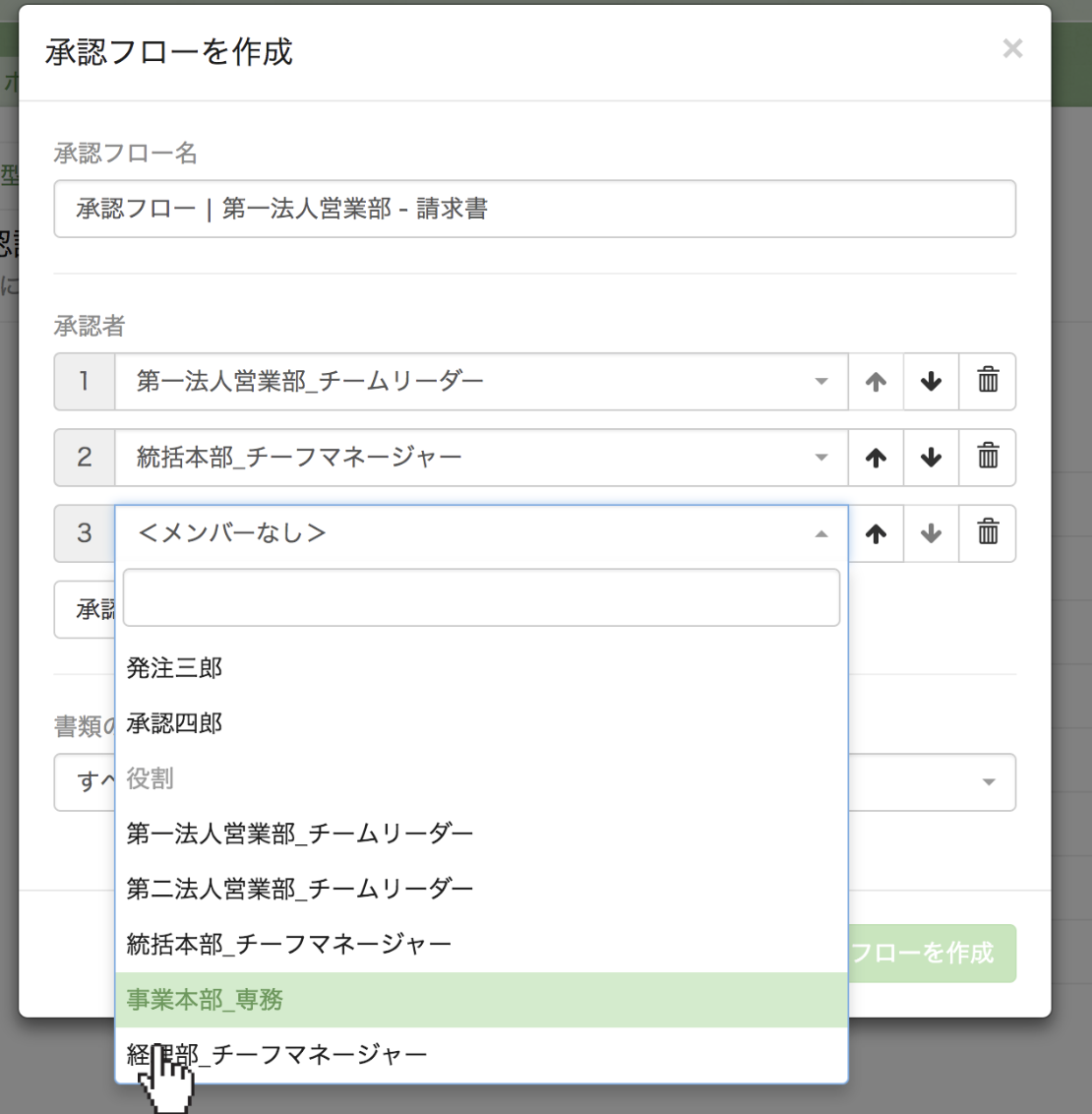Image resolution: width=1092 pixels, height=1114 pixels.
Task: Click the partially hidden 承認 add button
Action: pyautogui.click(x=85, y=609)
